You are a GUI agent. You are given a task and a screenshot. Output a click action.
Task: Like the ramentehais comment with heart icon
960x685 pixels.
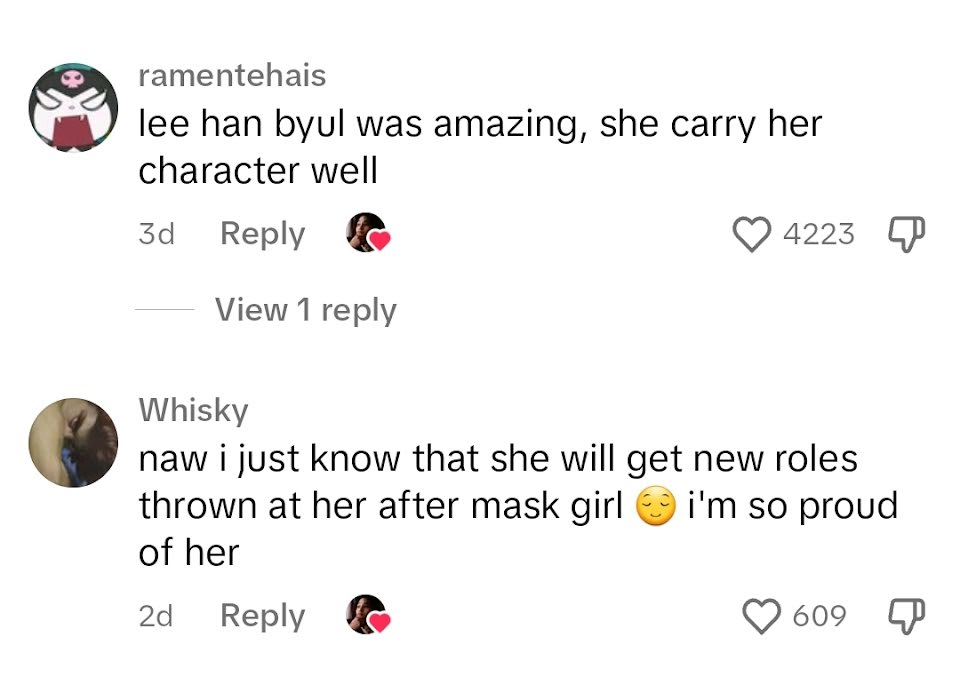pos(752,235)
